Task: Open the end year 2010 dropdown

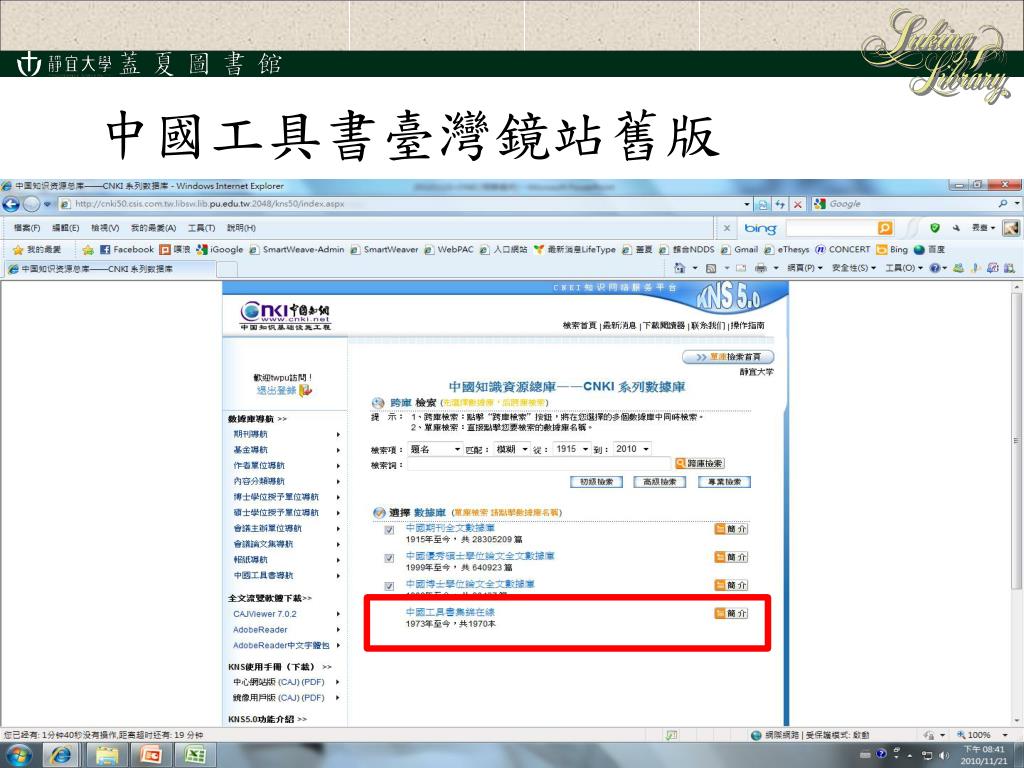Action: pos(632,449)
